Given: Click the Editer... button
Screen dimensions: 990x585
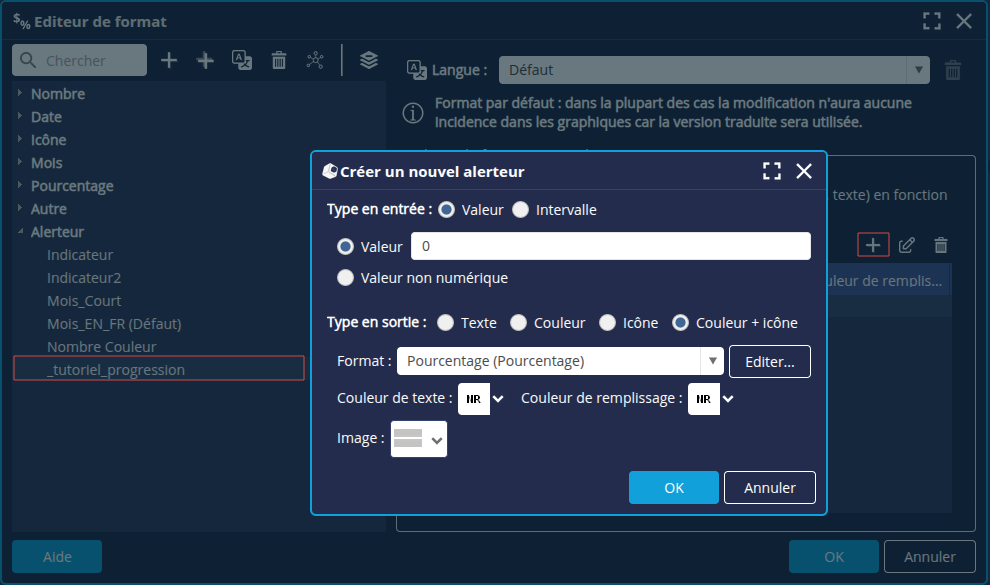Looking at the screenshot, I should 769,361.
